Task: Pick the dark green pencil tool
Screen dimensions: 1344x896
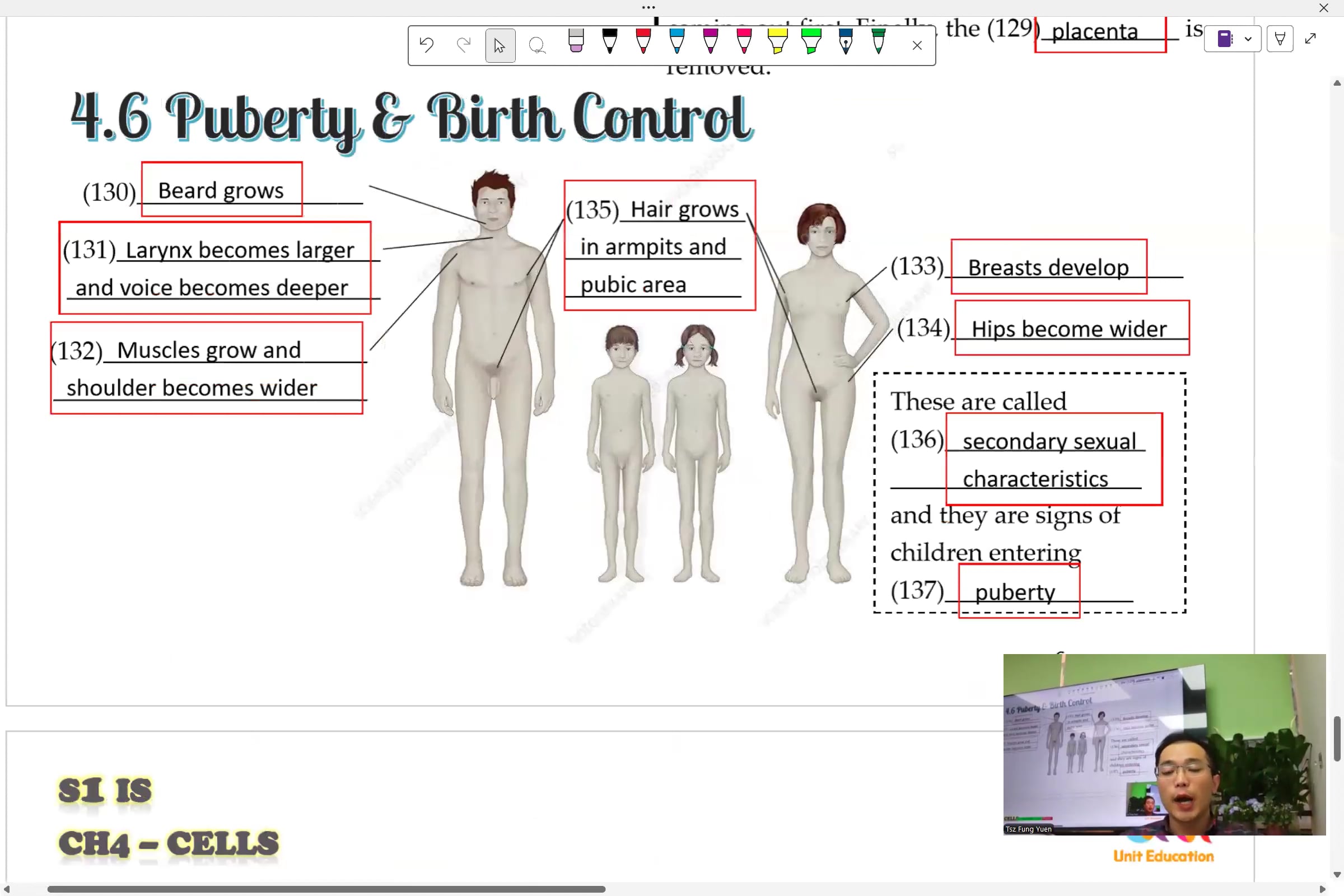Action: pyautogui.click(x=878, y=41)
